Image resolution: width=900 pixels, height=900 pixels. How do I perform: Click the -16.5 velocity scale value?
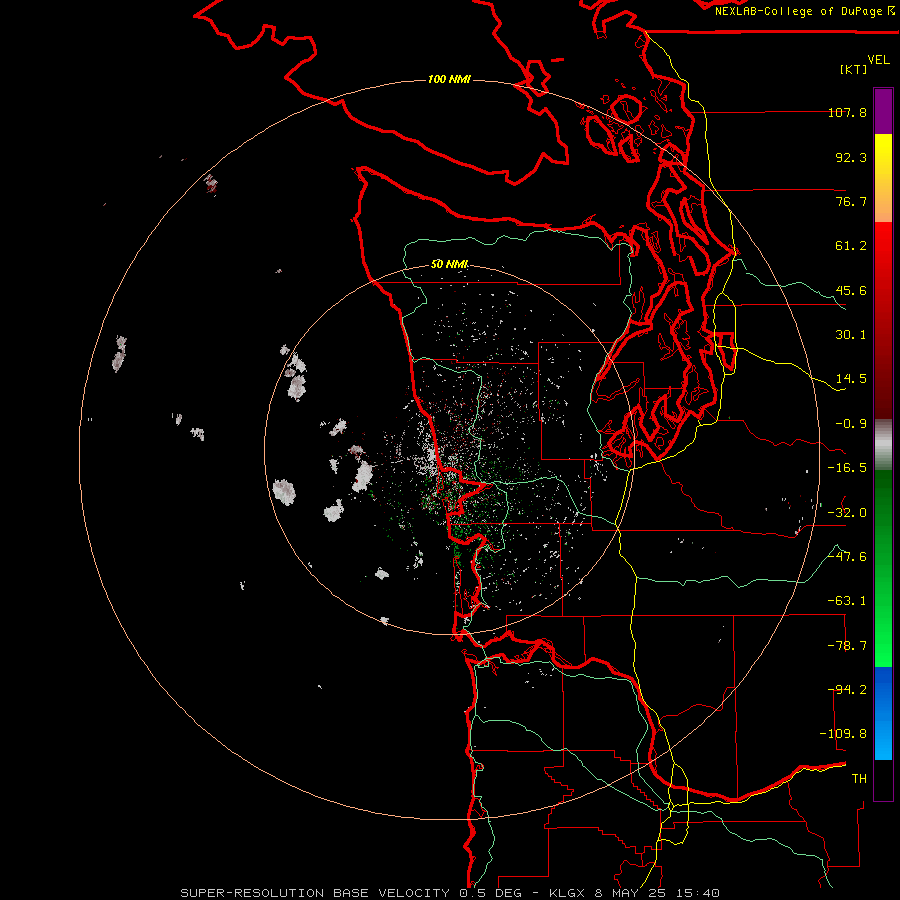click(847, 468)
